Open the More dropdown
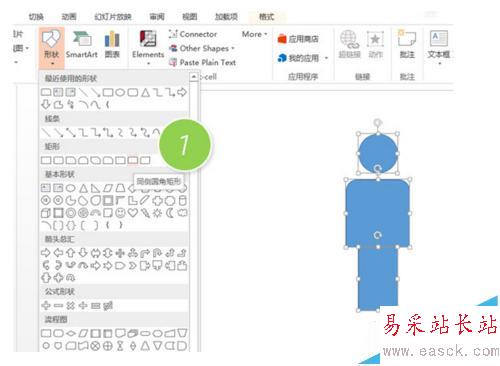This screenshot has width=500, height=366. tap(254, 34)
